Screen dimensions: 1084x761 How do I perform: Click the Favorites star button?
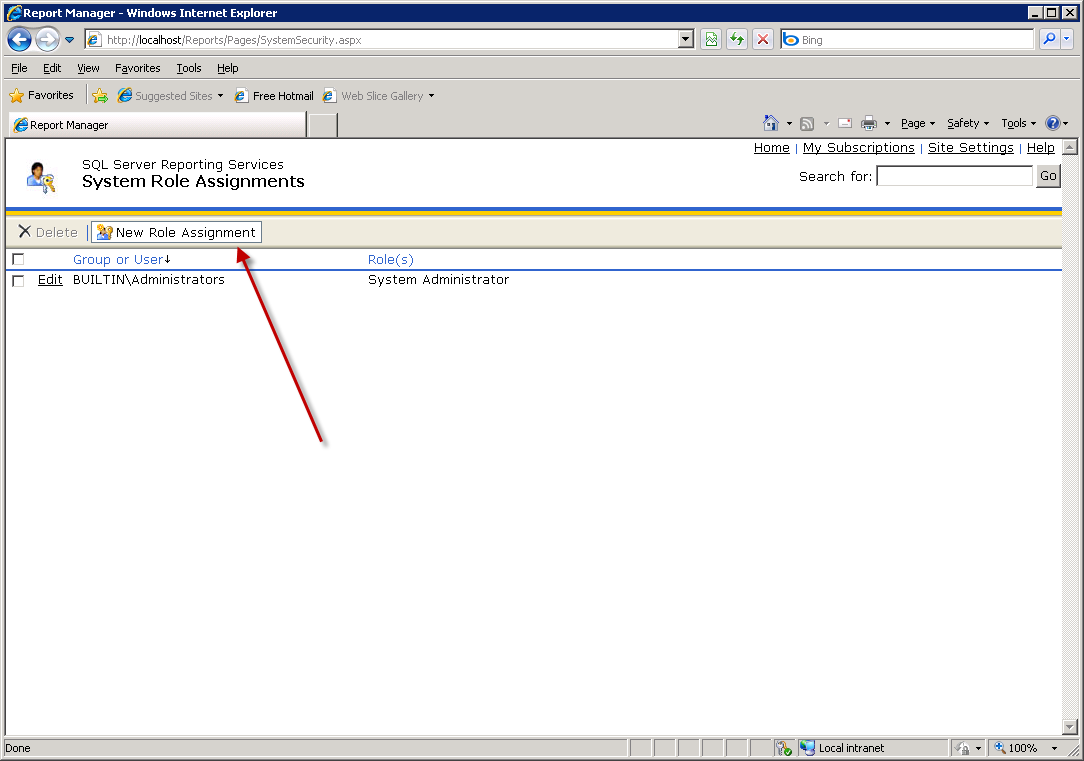[x=42, y=96]
